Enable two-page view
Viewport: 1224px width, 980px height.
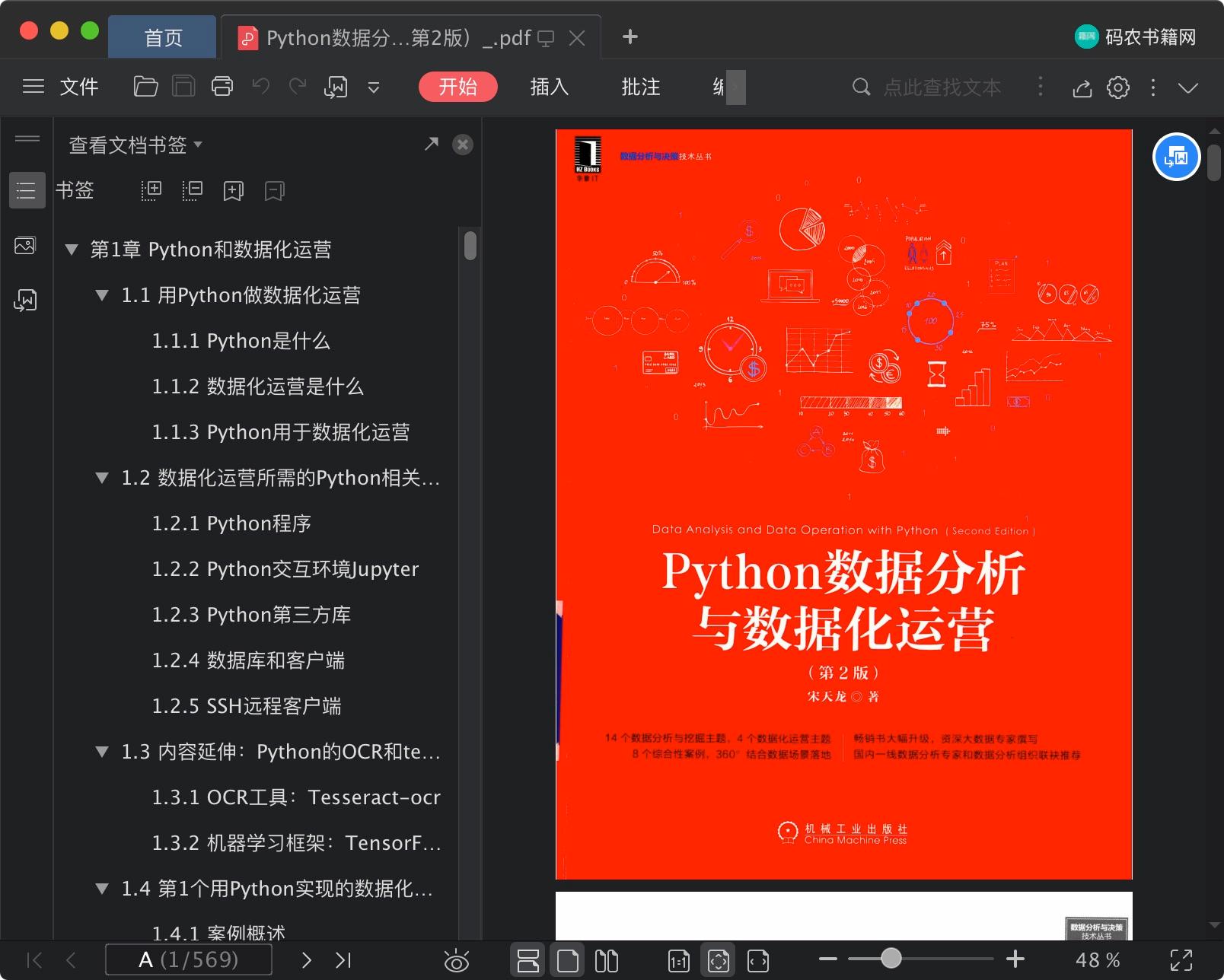coord(607,960)
